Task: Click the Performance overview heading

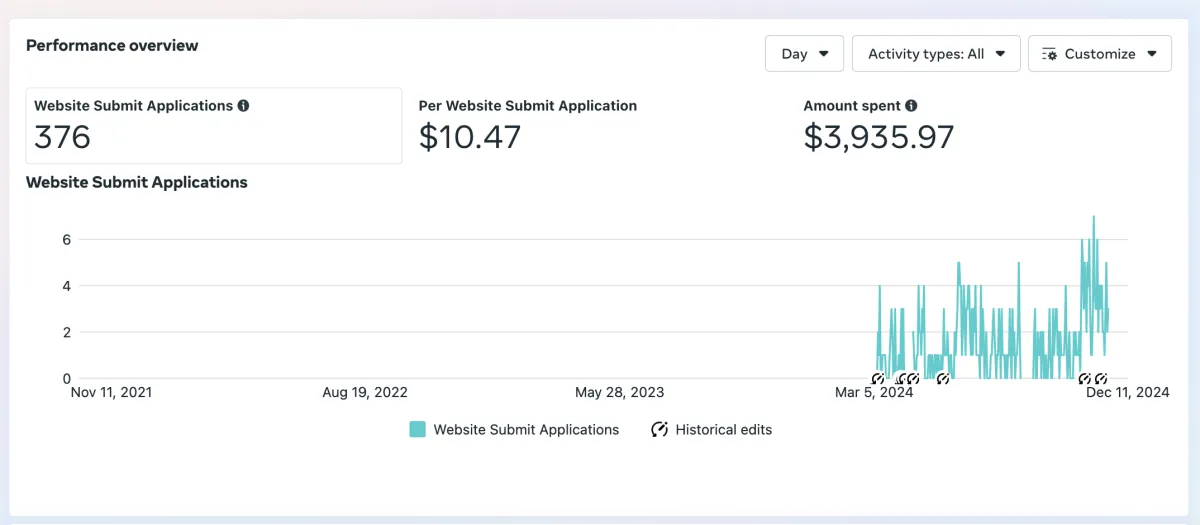Action: tap(112, 45)
